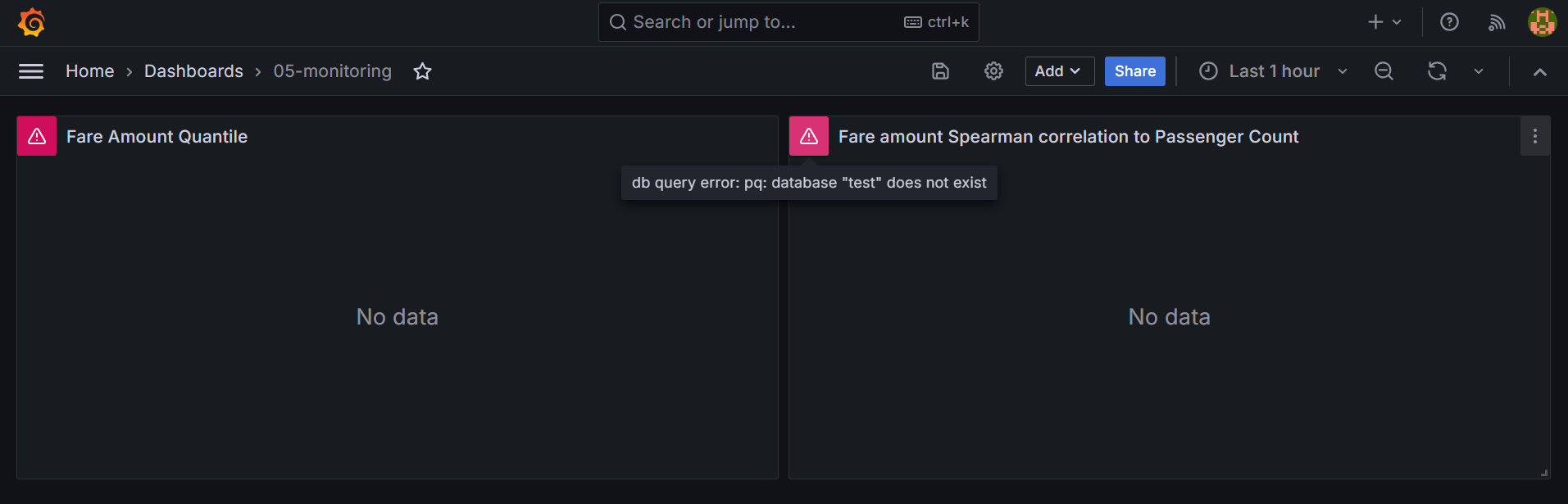Screen dimensions: 1568x504
Task: Open the Last 1 hour time picker
Action: click(x=1271, y=71)
